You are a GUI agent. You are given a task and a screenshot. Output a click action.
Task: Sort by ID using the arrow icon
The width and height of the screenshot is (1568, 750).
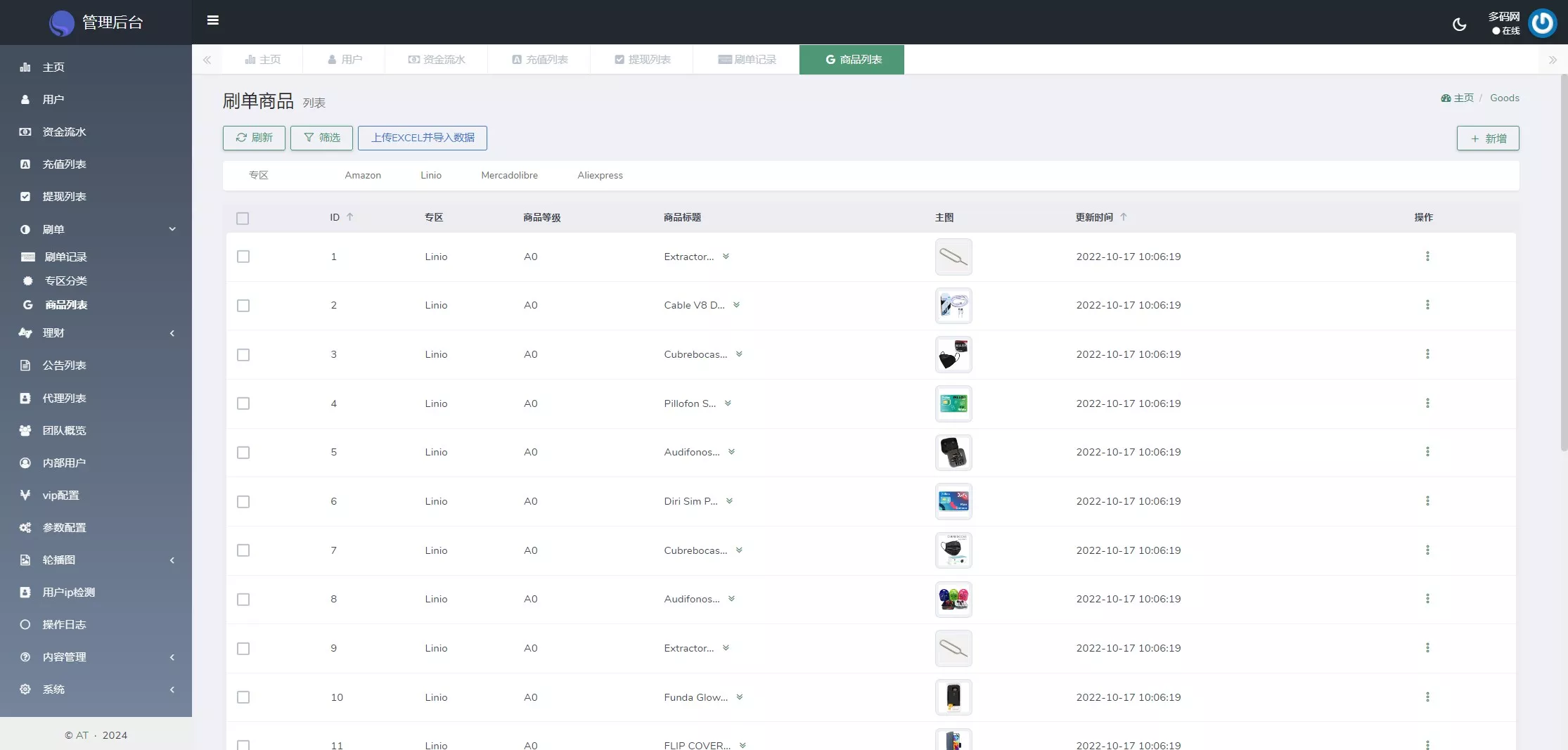349,217
